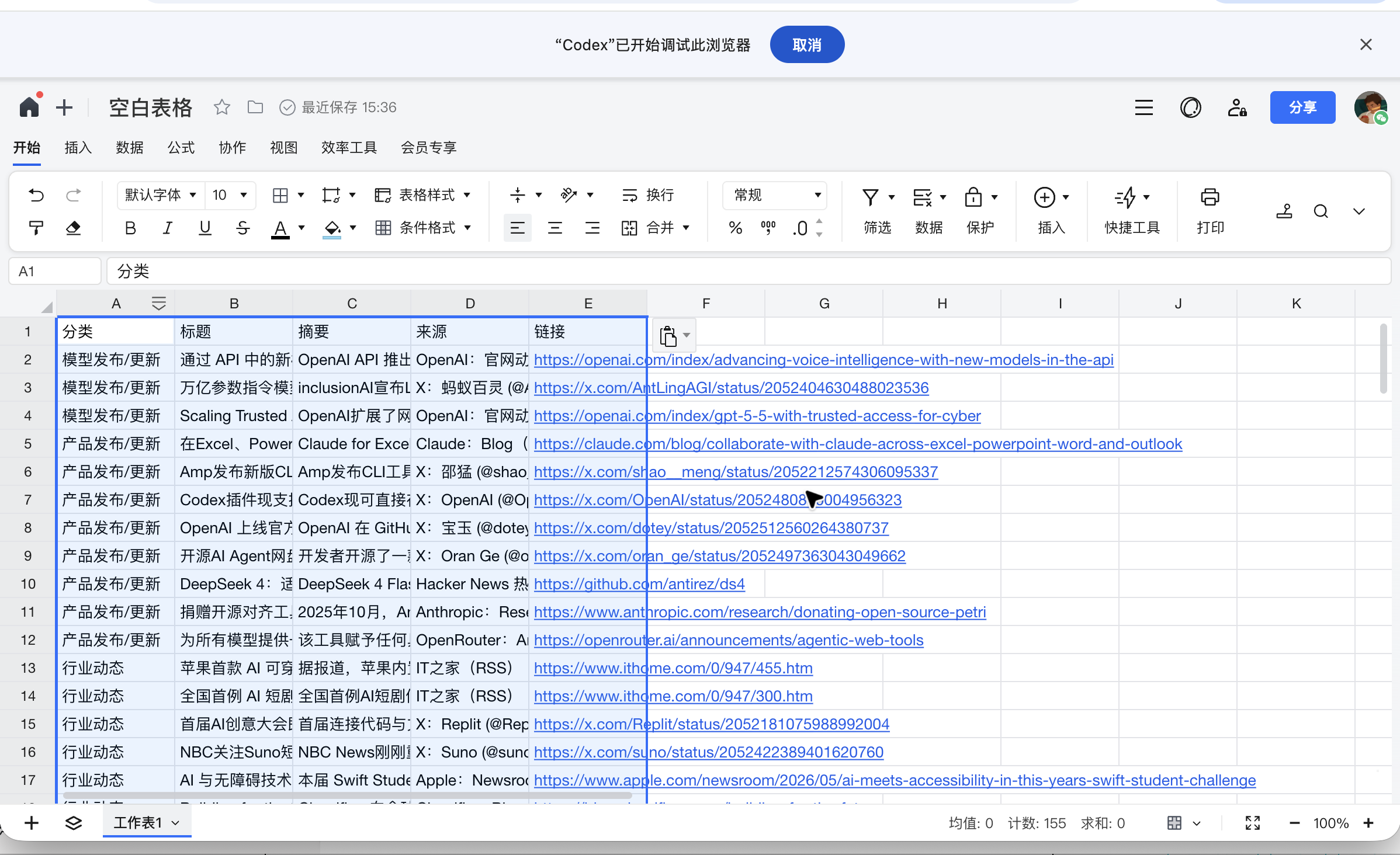Click the text rotation icon

tap(569, 195)
